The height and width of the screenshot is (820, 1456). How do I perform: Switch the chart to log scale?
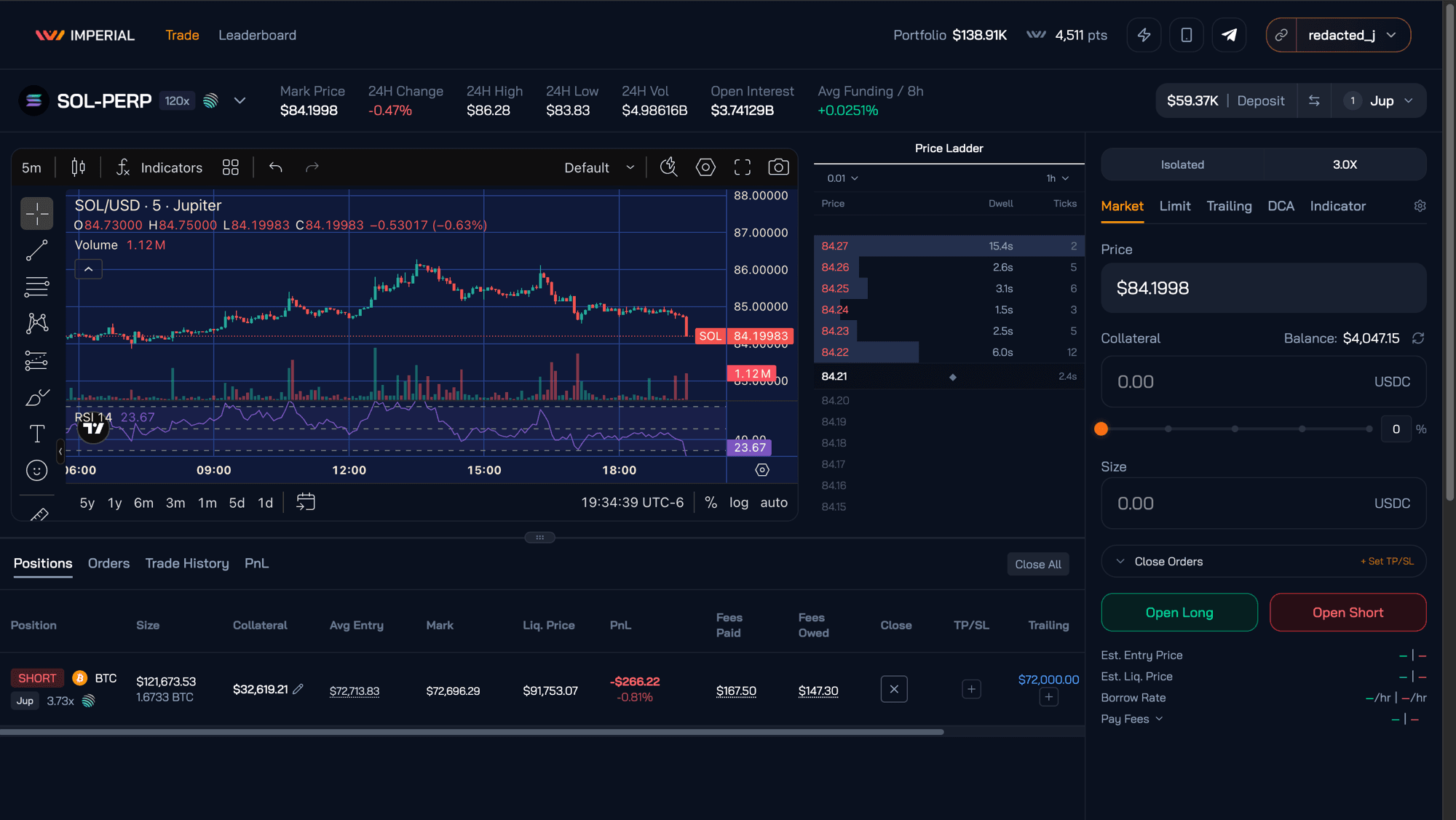738,502
